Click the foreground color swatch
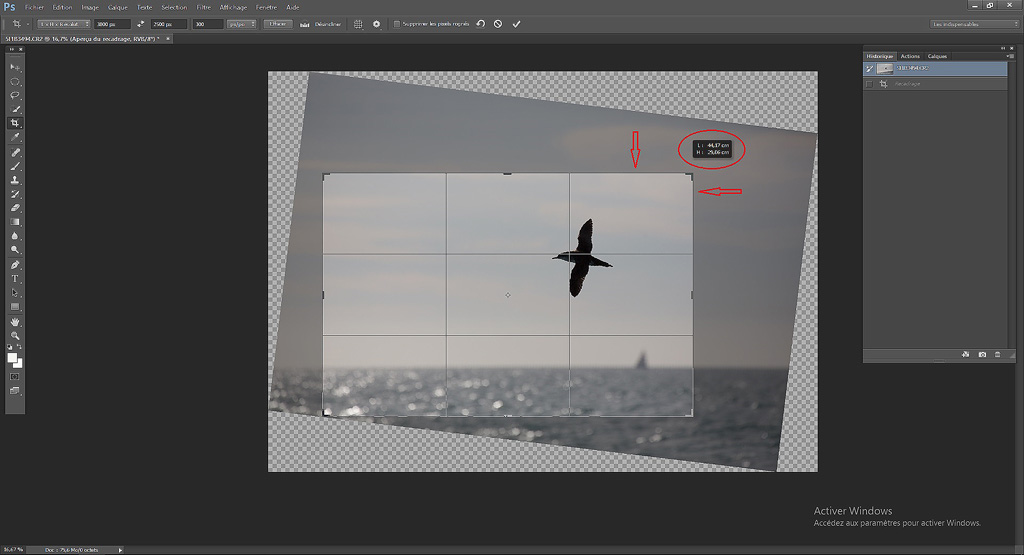The image size is (1024, 555). click(x=13, y=357)
